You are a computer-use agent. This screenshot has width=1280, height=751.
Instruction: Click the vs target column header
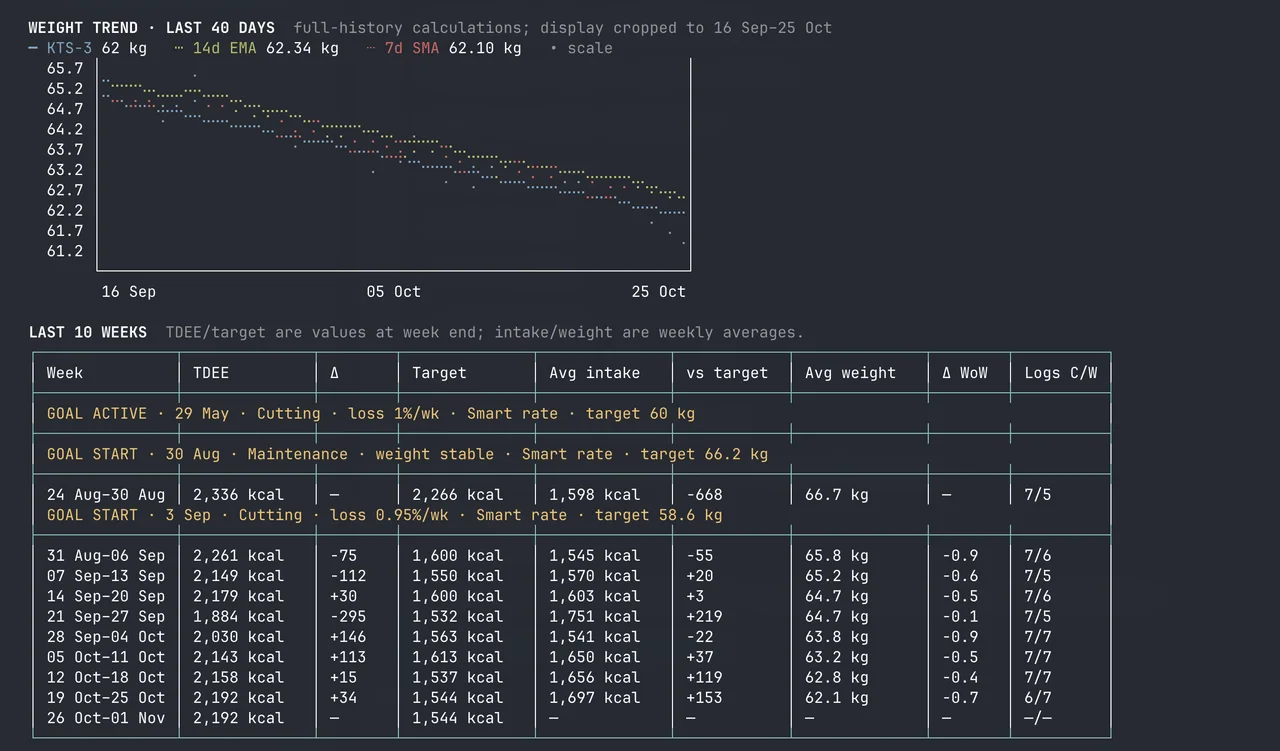(x=727, y=373)
